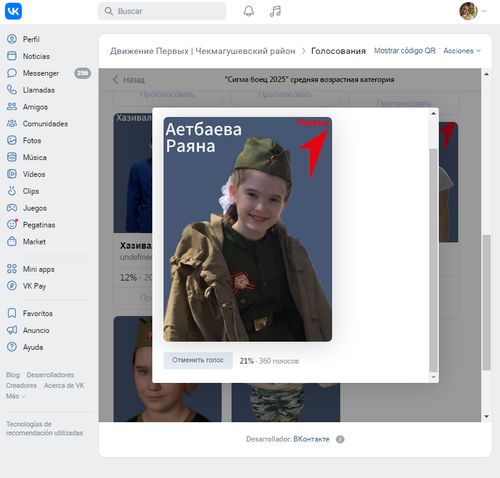
Task: Click the page scrollbar down arrow
Action: tap(486, 416)
